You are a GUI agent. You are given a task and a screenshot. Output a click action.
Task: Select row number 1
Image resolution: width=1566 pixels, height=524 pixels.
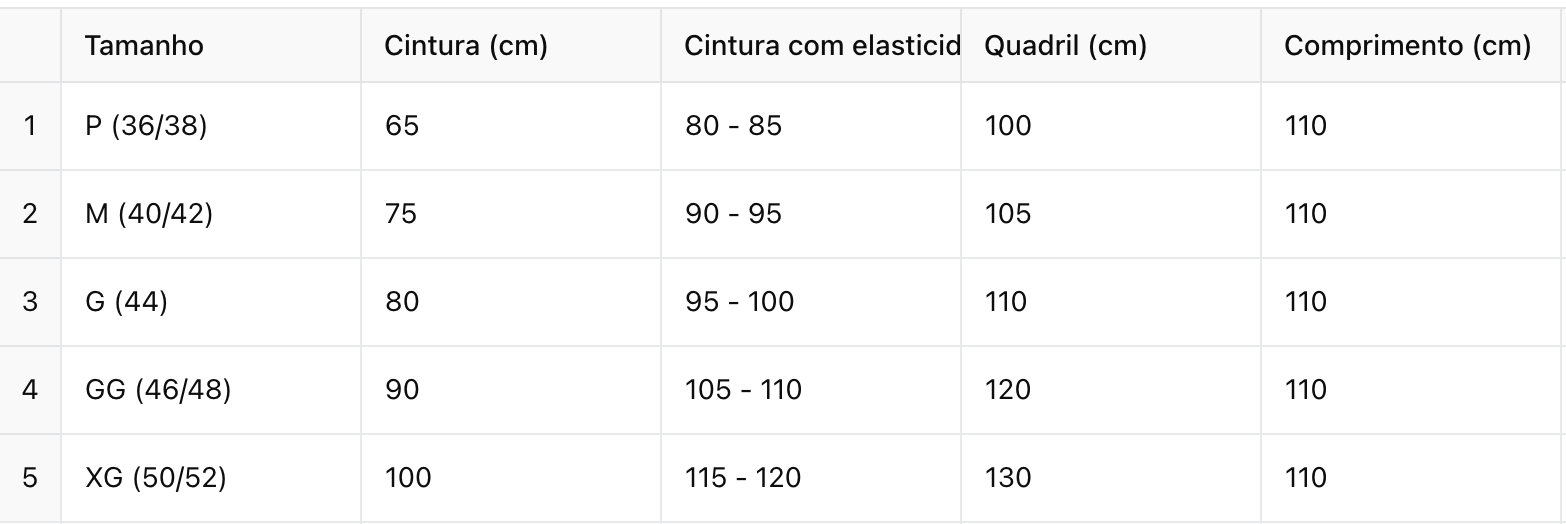(x=30, y=126)
